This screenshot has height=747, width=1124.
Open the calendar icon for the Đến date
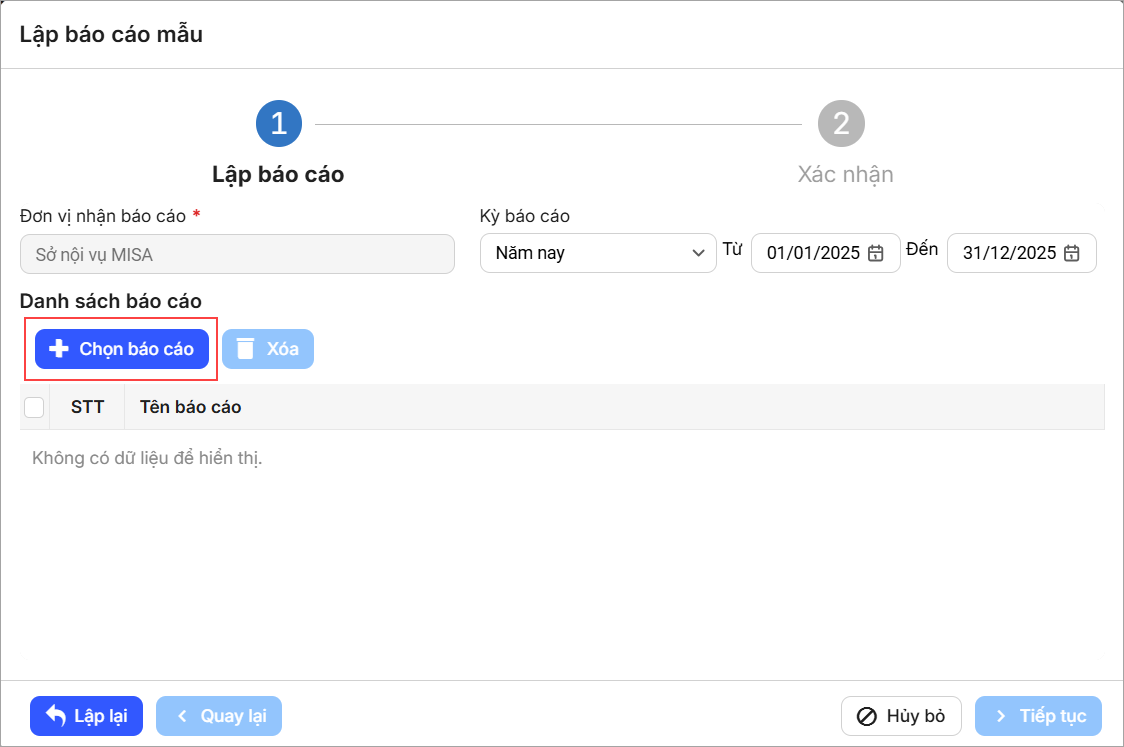1071,253
